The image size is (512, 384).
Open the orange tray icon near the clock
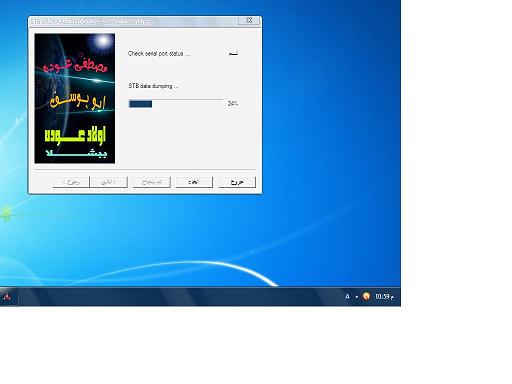[x=366, y=296]
